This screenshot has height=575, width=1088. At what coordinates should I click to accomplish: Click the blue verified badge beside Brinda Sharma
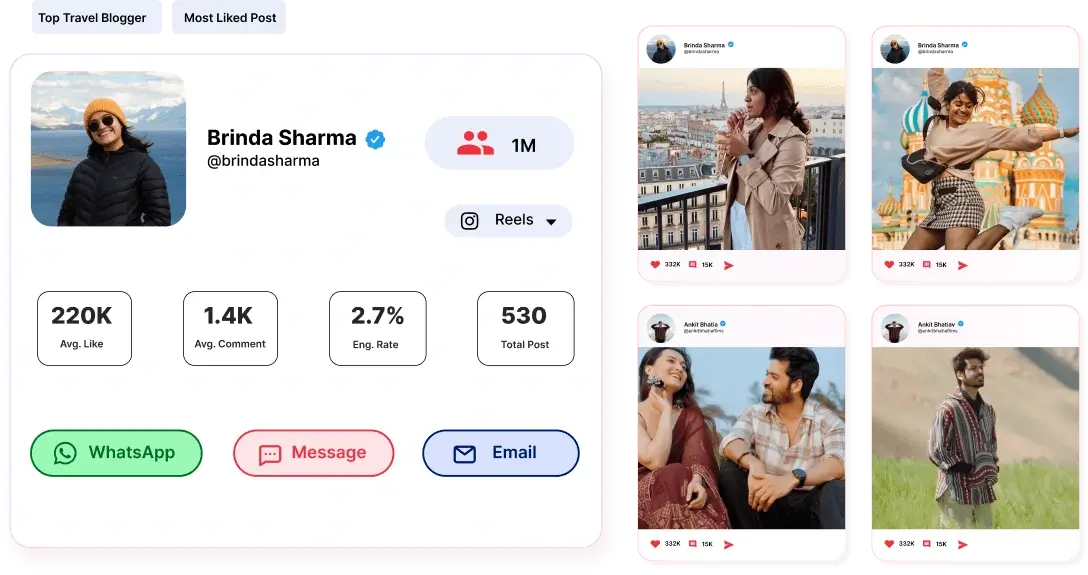click(x=375, y=139)
